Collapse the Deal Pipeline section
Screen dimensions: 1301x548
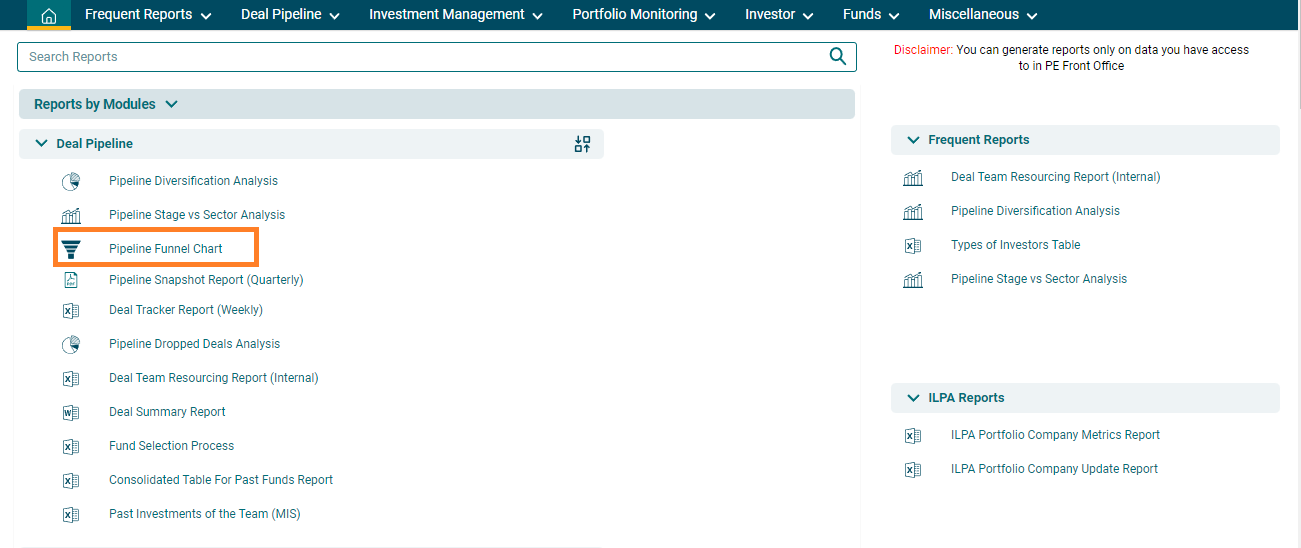(x=41, y=144)
